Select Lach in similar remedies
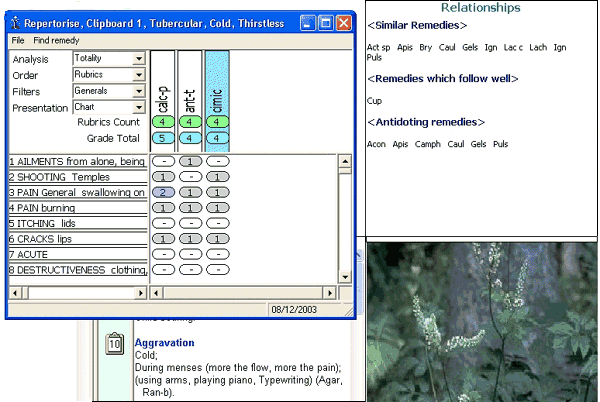Viewport: 600px width, 402px height. pos(538,47)
